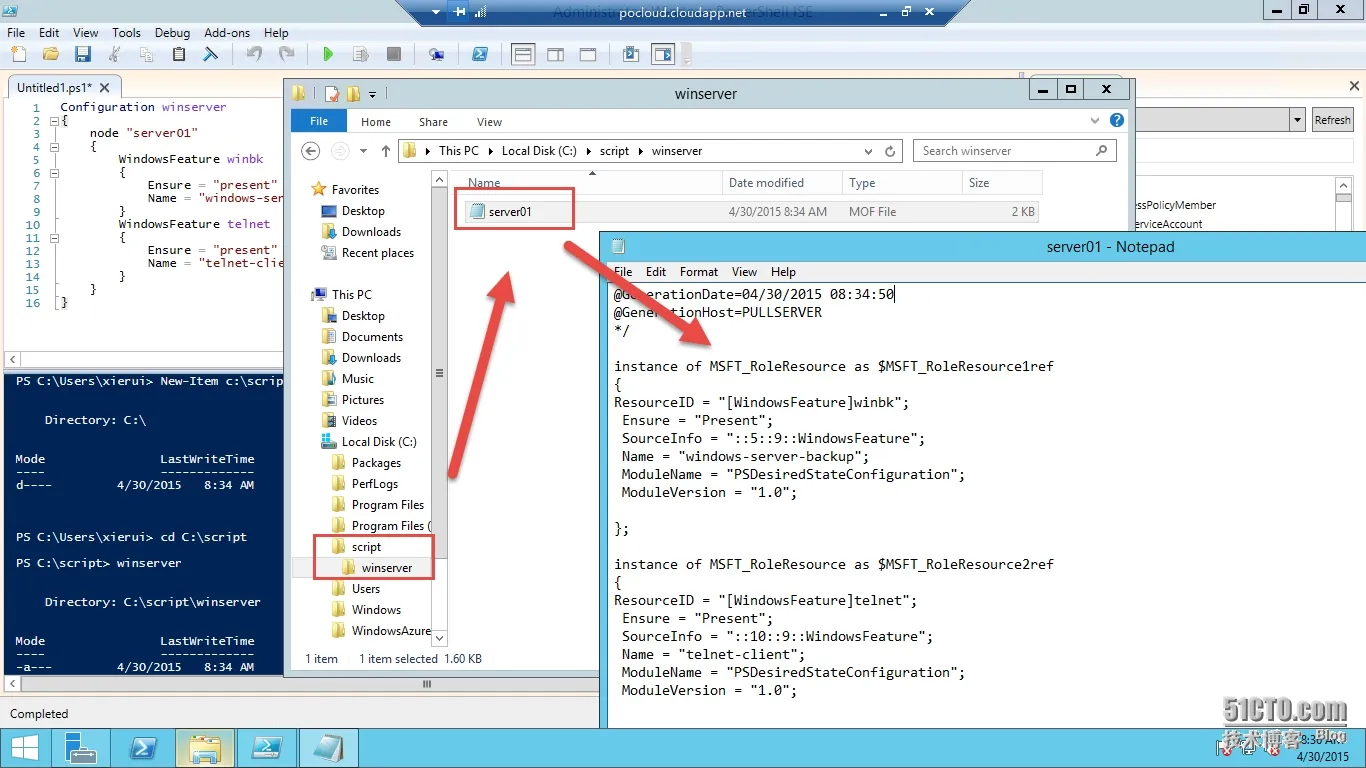
Task: Click the Open script folder icon in ISE
Action: point(50,54)
